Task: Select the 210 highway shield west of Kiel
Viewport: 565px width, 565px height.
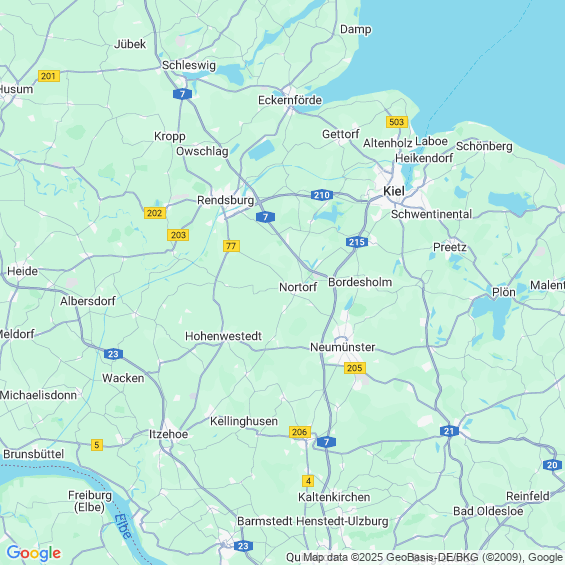Action: [321, 195]
